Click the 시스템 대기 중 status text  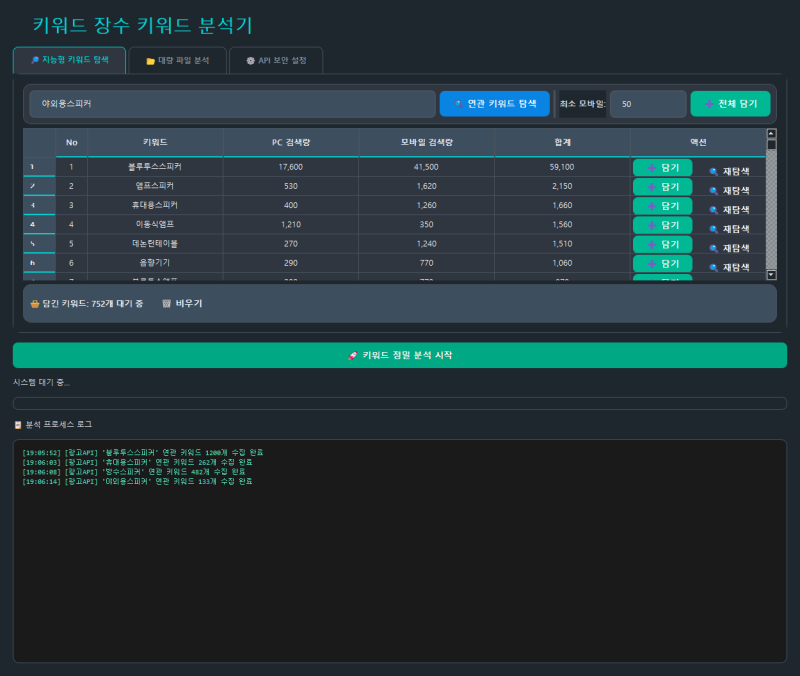coord(41,382)
